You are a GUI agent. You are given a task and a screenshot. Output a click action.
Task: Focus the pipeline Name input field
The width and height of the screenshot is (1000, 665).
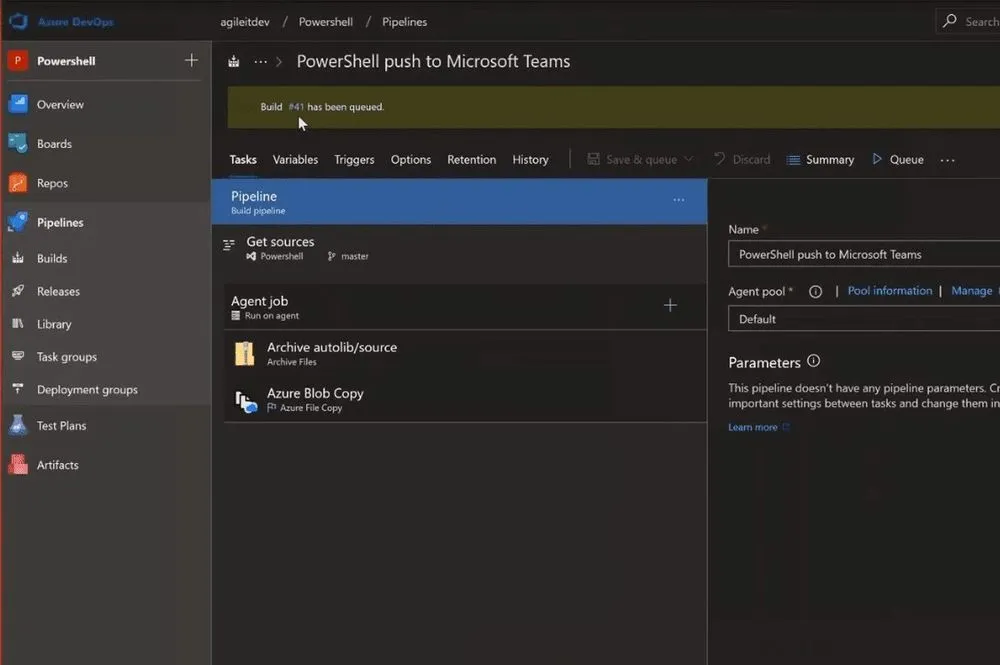(x=864, y=254)
